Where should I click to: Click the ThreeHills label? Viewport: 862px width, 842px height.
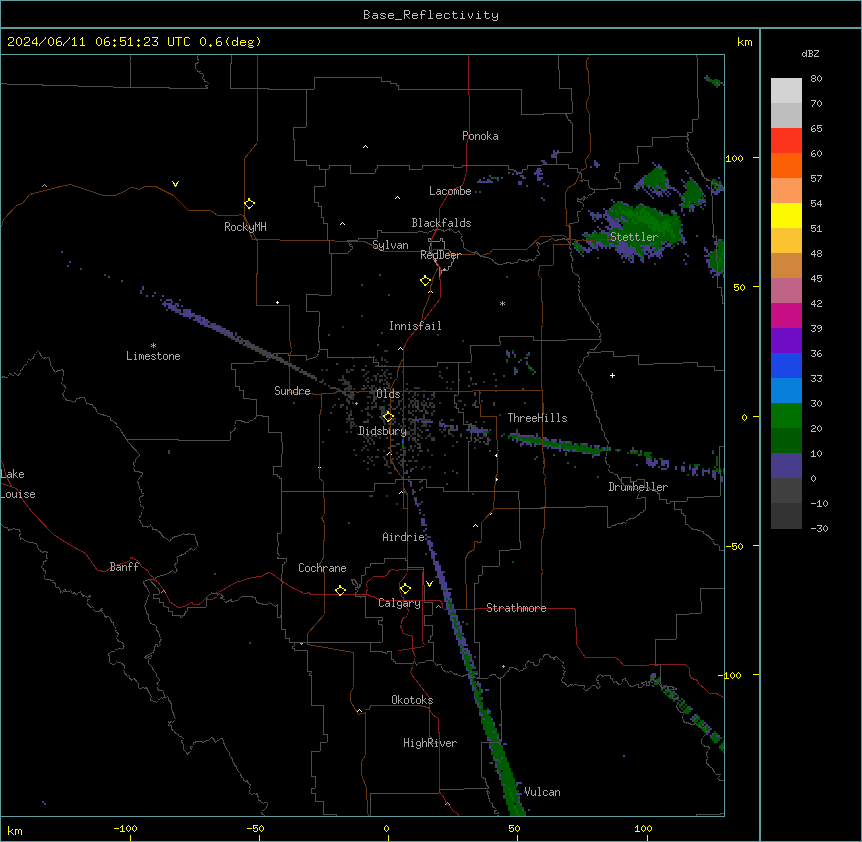tap(537, 418)
